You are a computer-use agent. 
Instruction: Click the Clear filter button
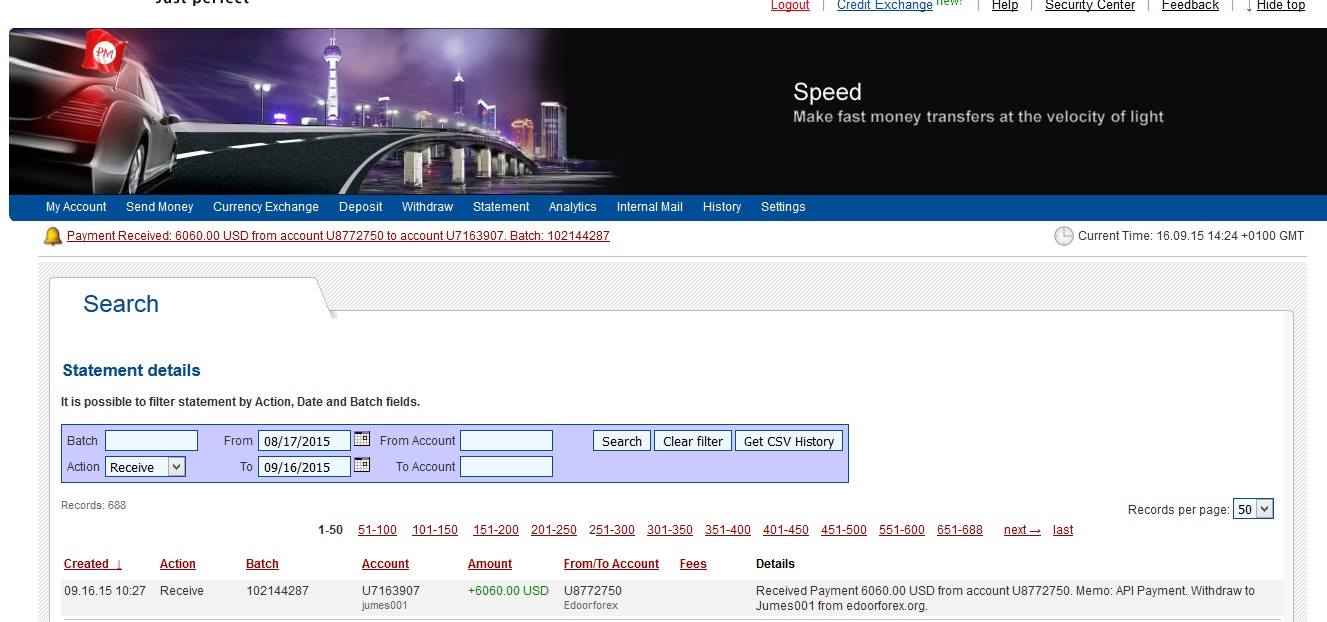[x=693, y=441]
